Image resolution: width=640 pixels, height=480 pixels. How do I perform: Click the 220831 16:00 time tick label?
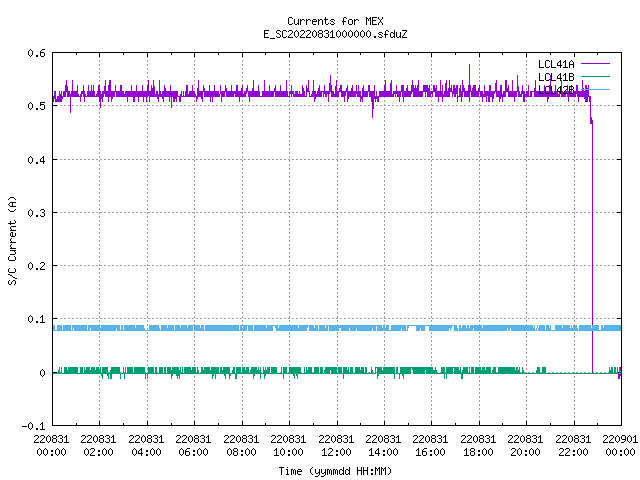coord(431,446)
